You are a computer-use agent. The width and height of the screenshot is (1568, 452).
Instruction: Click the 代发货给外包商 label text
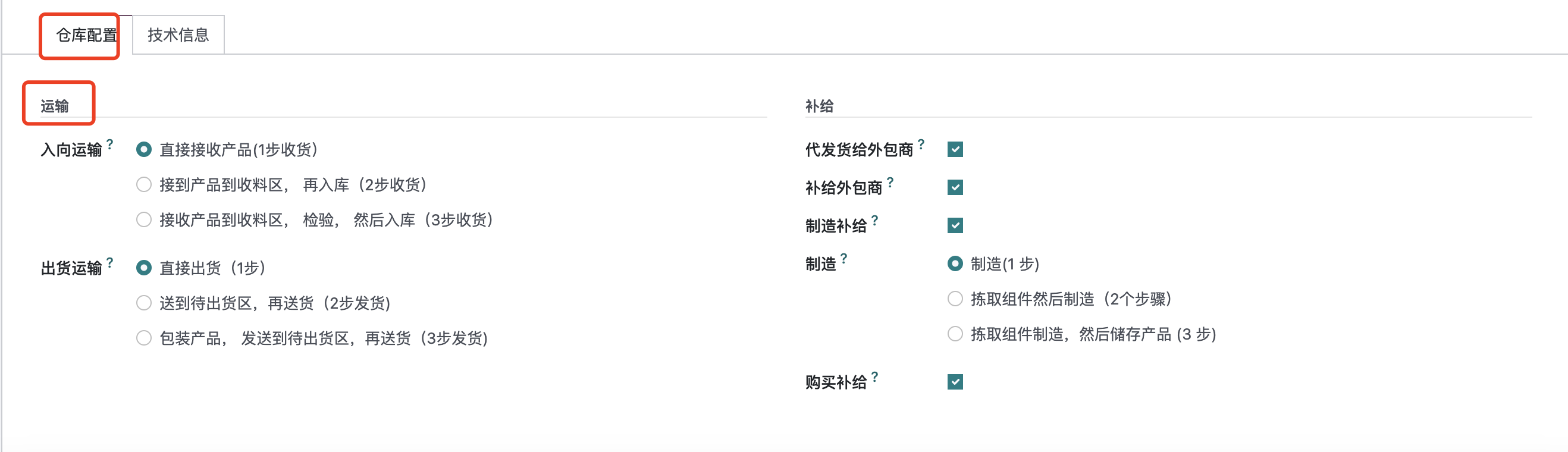click(x=859, y=150)
